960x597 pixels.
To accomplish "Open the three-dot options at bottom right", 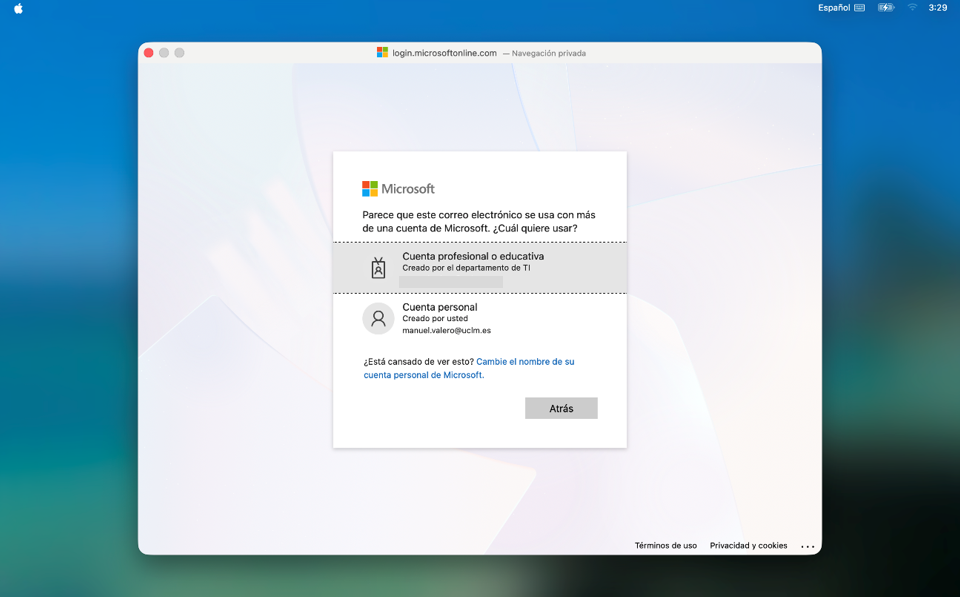I will coord(807,546).
